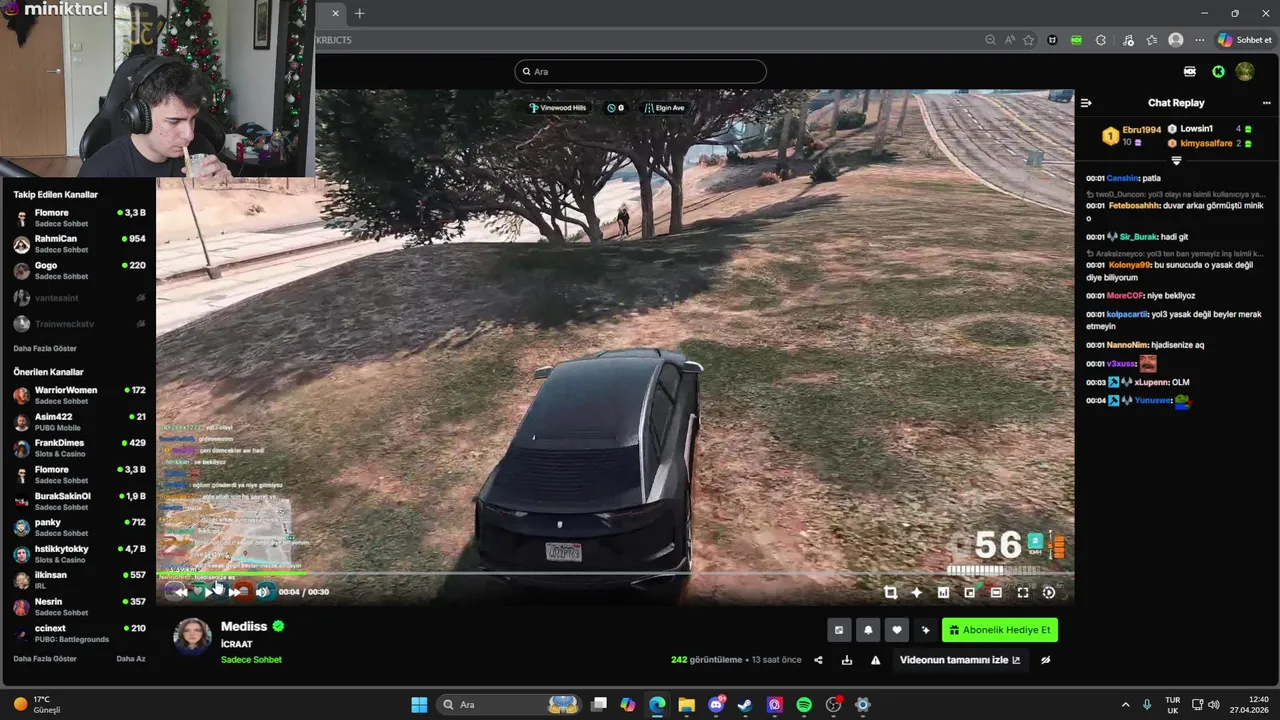The image size is (1280, 720).
Task: Open Chat Replay more options menu
Action: [x=1266, y=103]
